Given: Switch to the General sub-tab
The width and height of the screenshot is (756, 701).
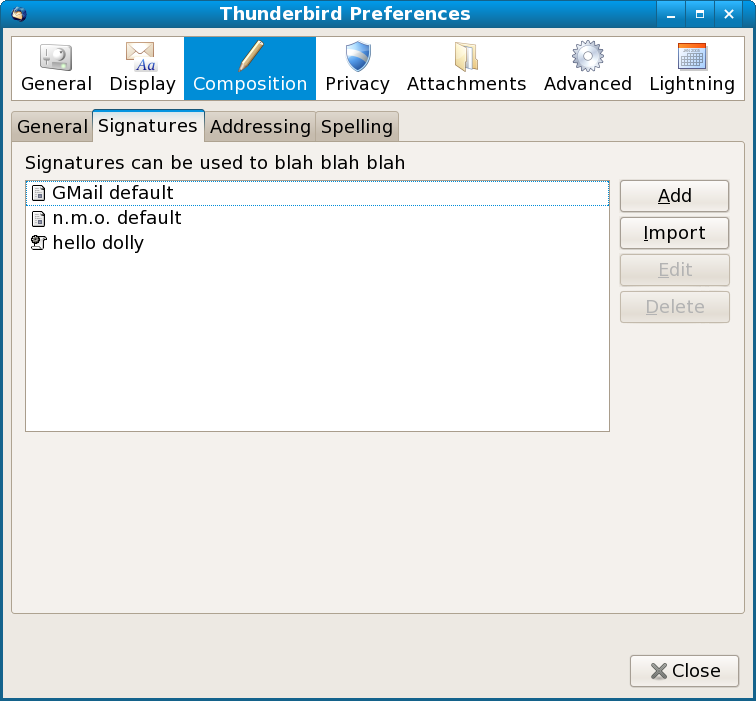Looking at the screenshot, I should [x=52, y=127].
